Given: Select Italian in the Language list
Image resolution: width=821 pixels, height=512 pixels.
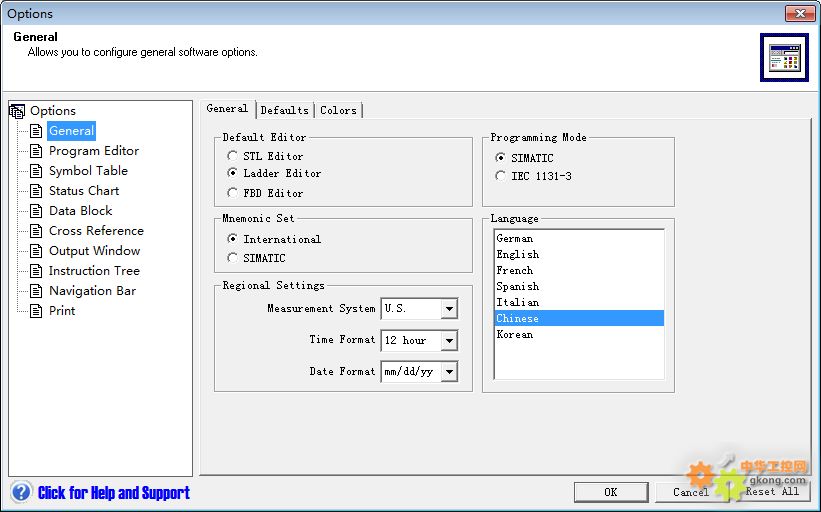Looking at the screenshot, I should (579, 302).
